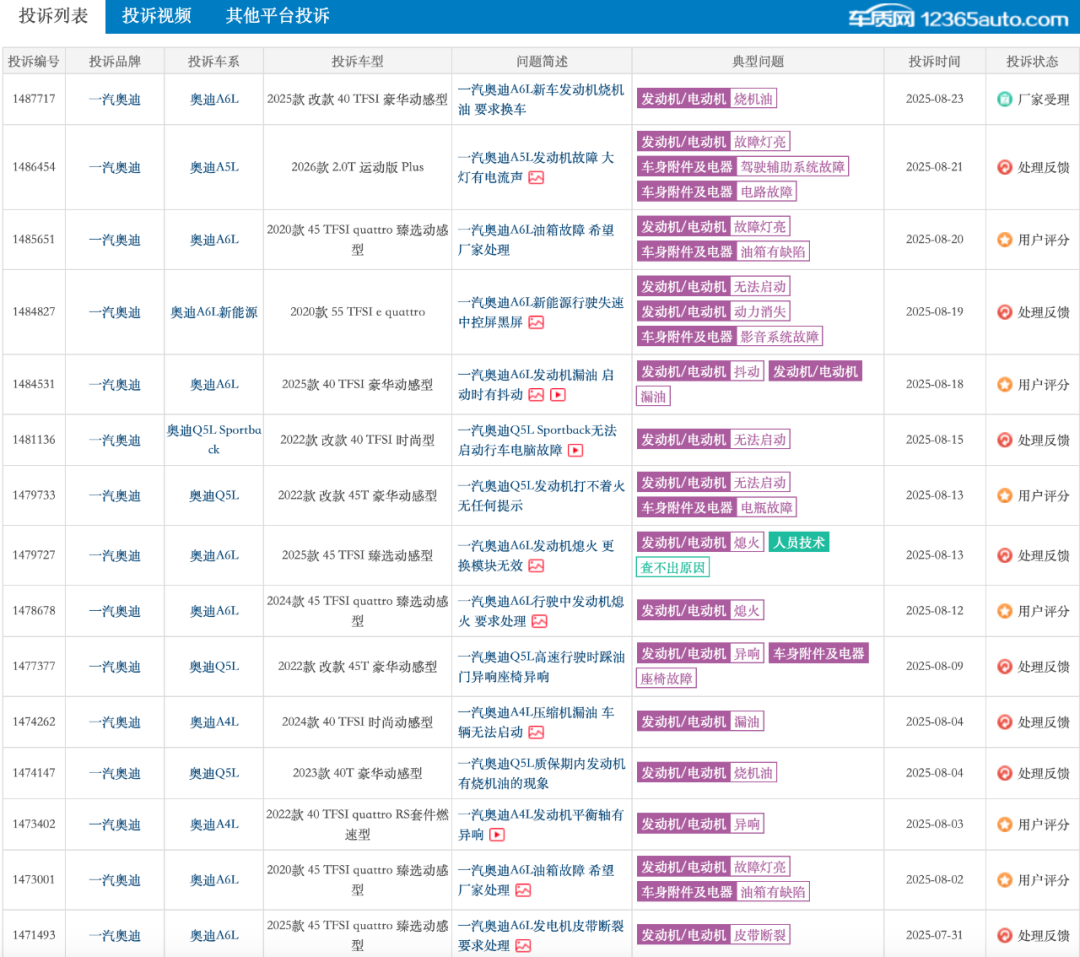This screenshot has width=1080, height=957.
Task: Click 处理反馈 status icon for complaint 1479727
Action: pyautogui.click(x=1004, y=555)
